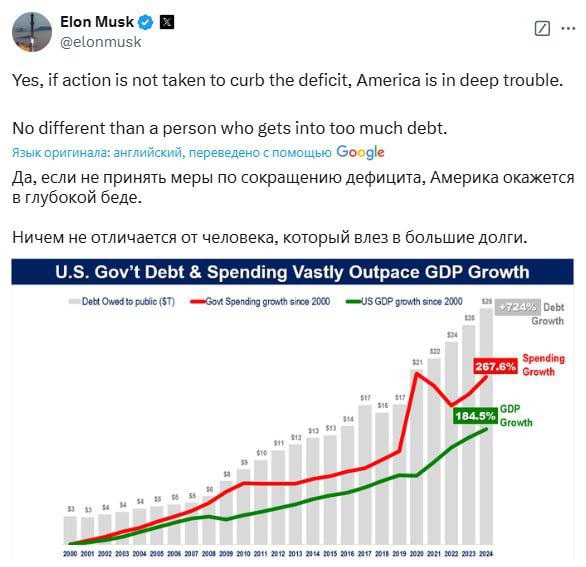Click the gray +724% debt growth label

[518, 307]
